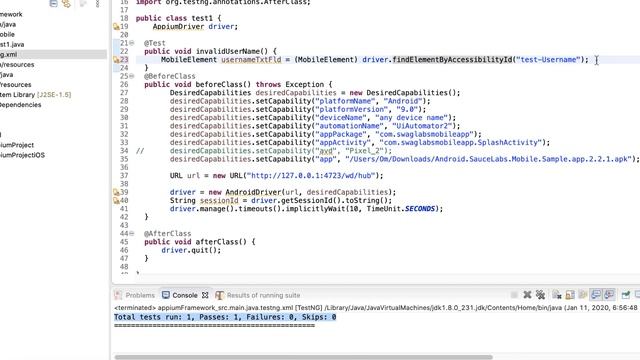Click the URL string http://127.0.0.1:4723/wd/hub
Screen dimensions: 640x360
point(311,176)
